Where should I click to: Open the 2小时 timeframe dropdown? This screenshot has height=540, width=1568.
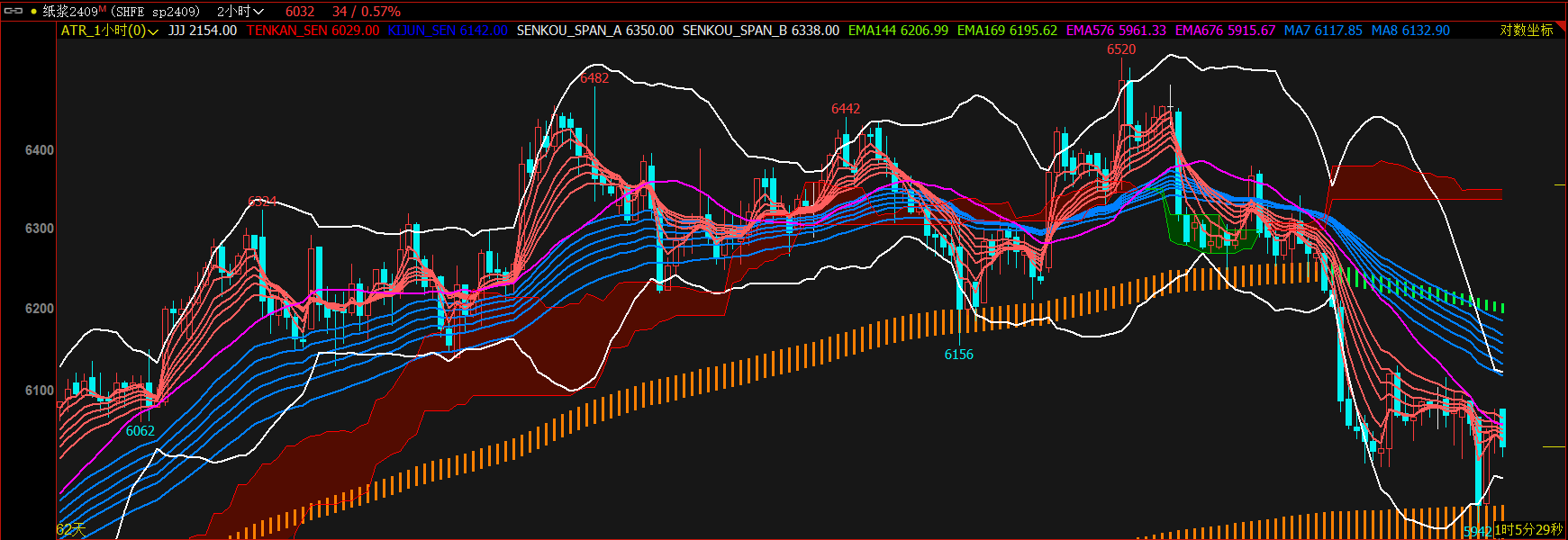tap(240, 12)
